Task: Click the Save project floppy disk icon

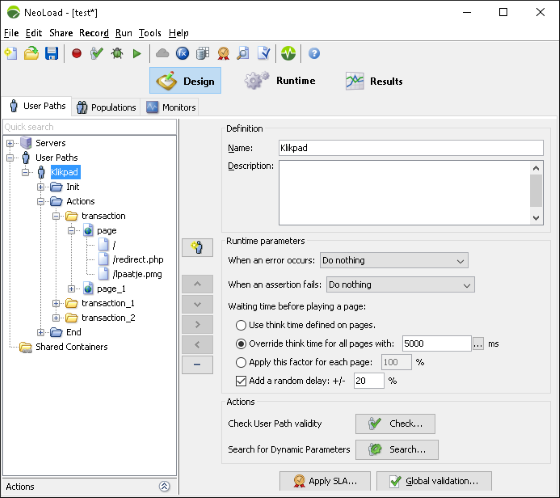Action: (x=51, y=54)
